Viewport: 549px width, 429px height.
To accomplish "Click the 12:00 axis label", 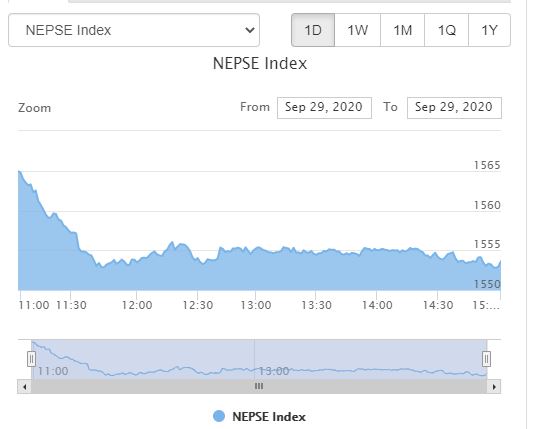I will coord(137,305).
